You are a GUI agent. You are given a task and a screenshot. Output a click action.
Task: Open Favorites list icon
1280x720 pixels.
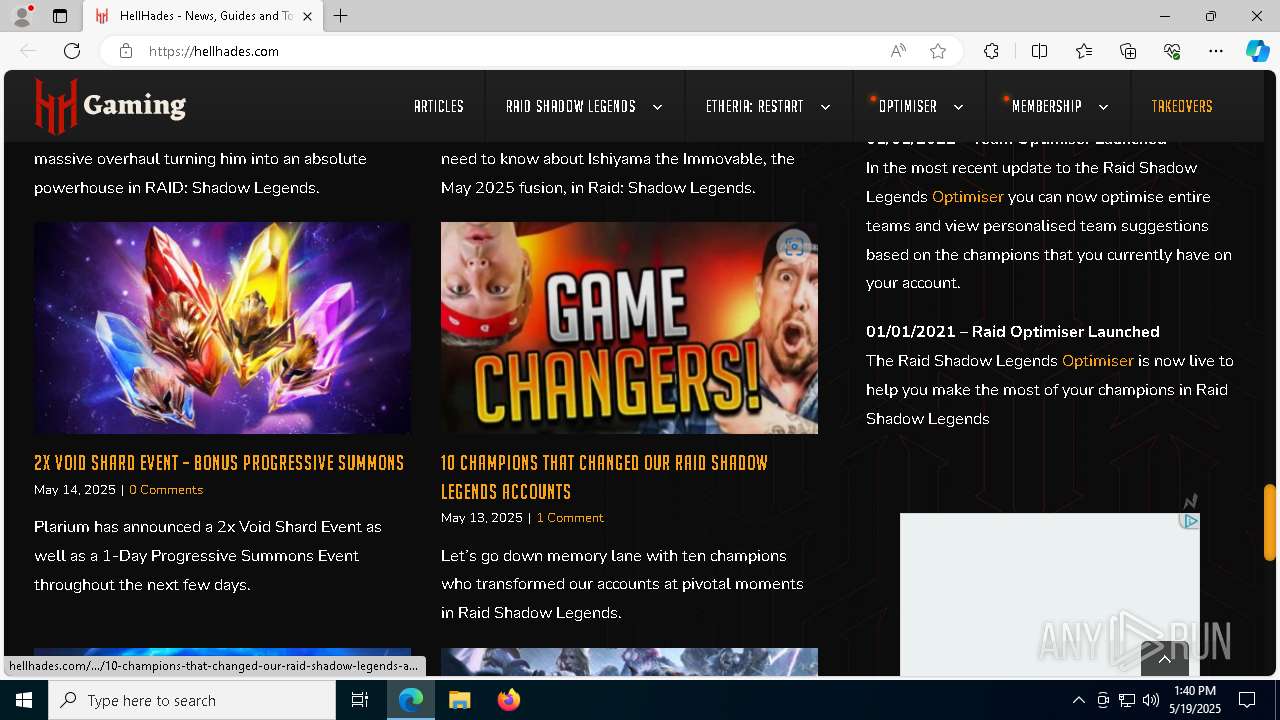[1084, 51]
